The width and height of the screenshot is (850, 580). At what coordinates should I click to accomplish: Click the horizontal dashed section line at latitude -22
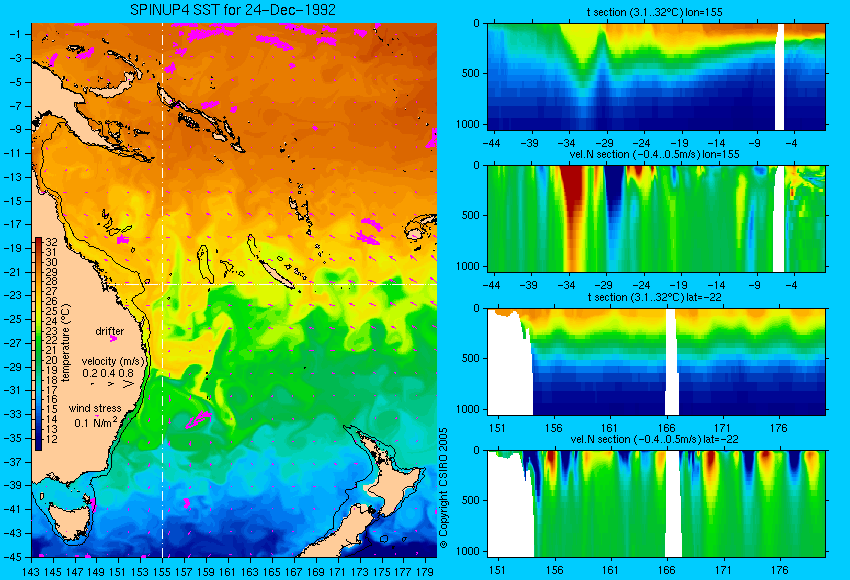tap(271, 284)
